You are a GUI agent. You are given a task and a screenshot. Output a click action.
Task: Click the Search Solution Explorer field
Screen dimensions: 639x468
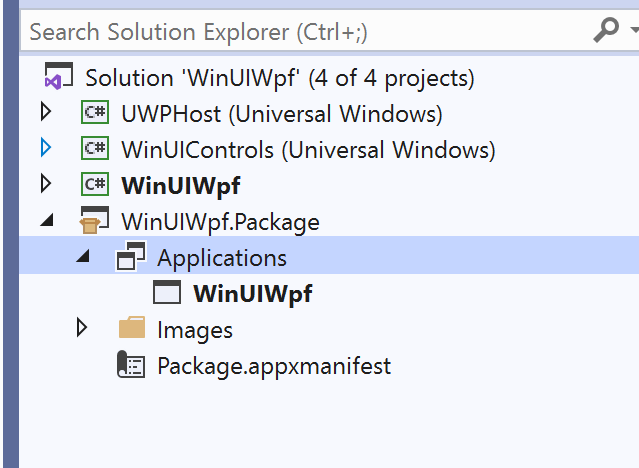(300, 32)
